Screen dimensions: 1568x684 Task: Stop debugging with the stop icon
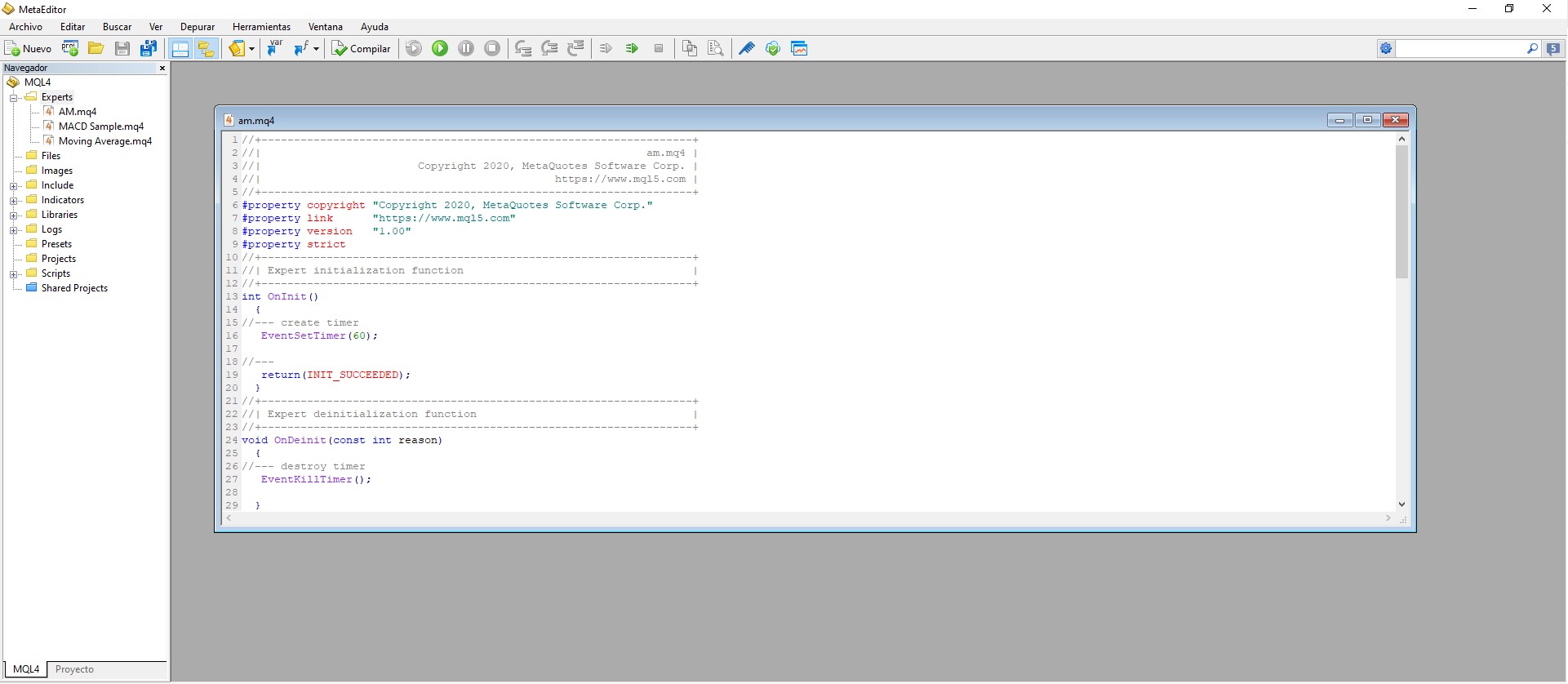[492, 48]
